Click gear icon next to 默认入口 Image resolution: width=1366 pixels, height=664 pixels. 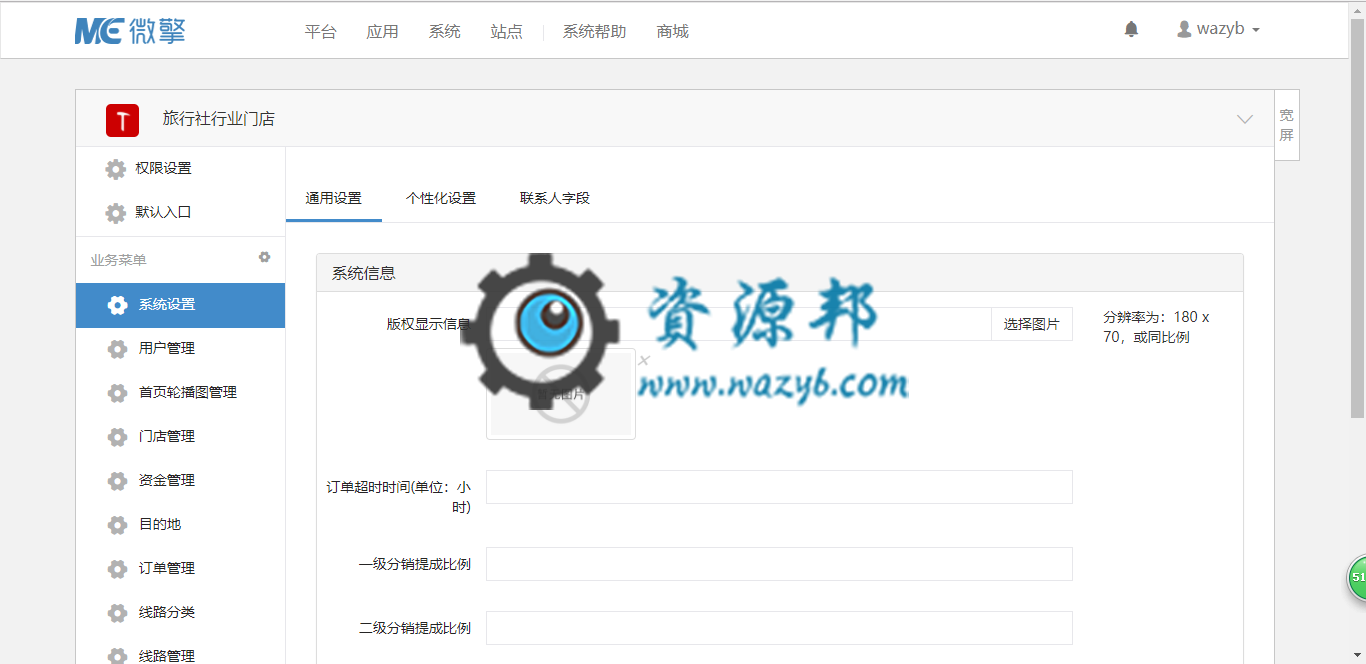click(x=116, y=213)
